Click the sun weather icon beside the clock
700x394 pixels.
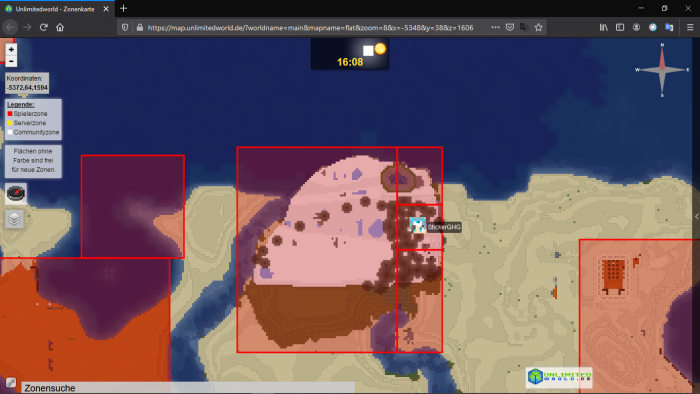[x=380, y=49]
